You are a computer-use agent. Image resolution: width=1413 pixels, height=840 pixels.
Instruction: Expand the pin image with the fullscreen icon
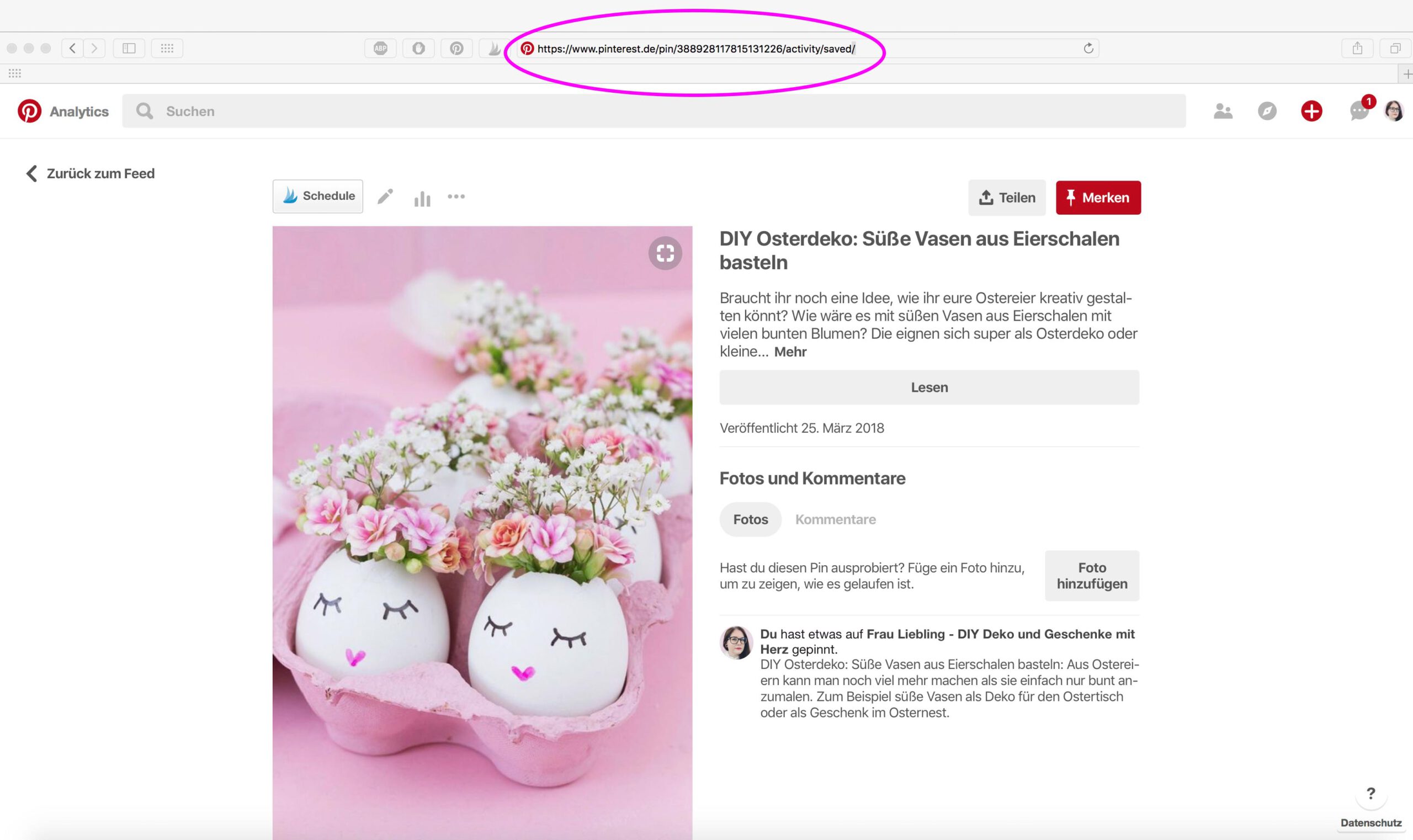click(x=665, y=253)
